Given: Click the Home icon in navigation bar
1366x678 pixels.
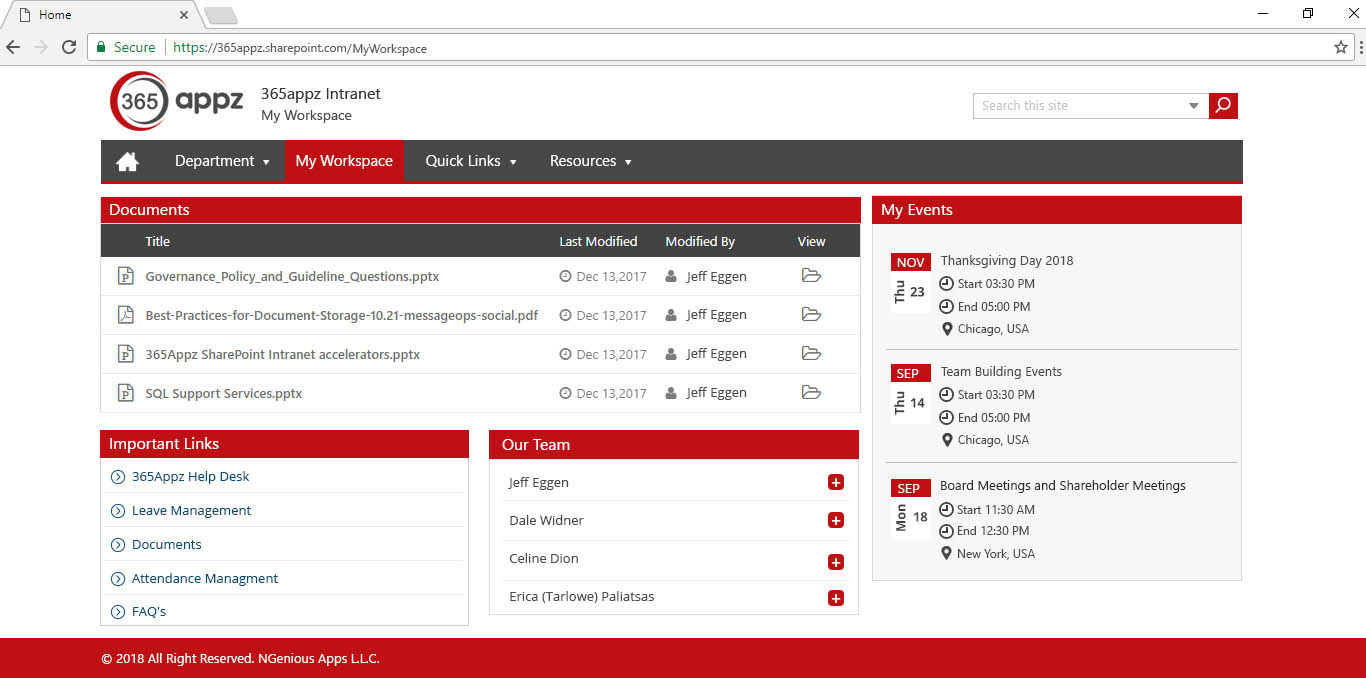Looking at the screenshot, I should [127, 161].
